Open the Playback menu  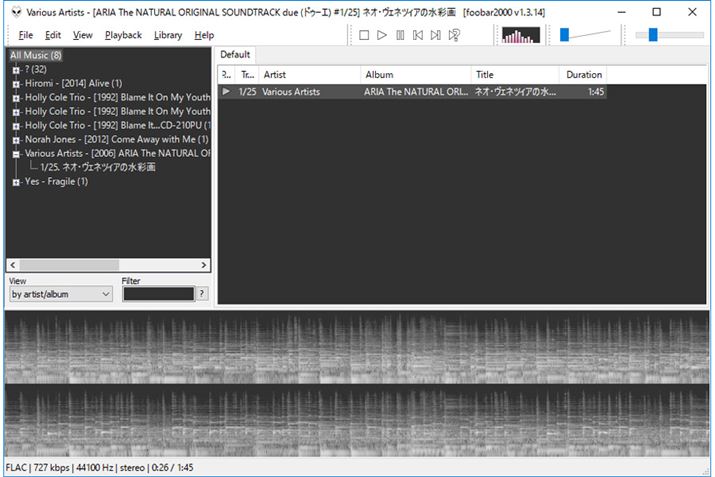[123, 35]
